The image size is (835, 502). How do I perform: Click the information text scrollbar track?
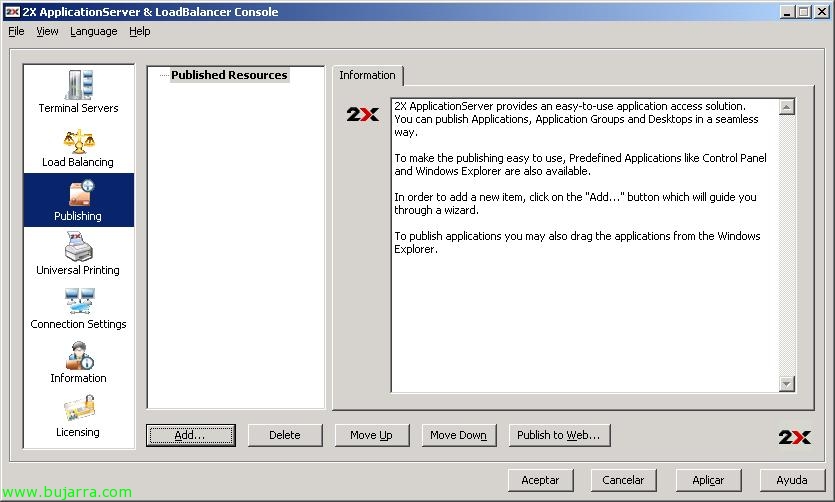point(787,245)
